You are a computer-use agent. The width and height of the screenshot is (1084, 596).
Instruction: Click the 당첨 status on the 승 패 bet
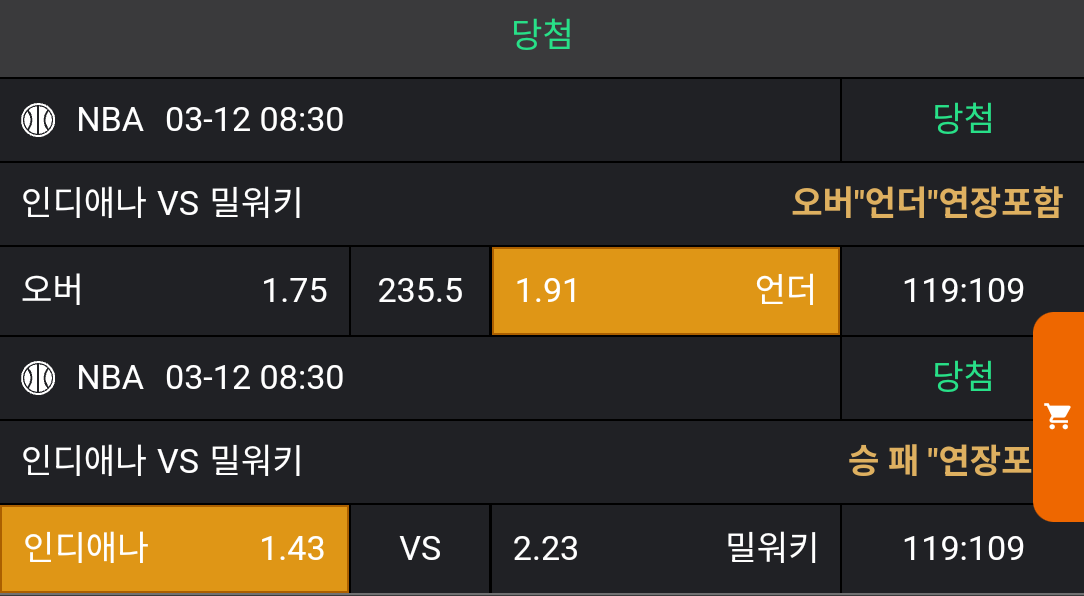pos(963,378)
